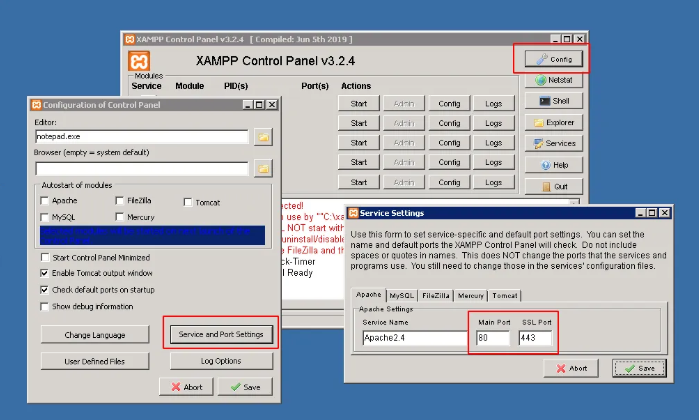Click Config in the third module row
The height and width of the screenshot is (420, 699).
point(449,143)
